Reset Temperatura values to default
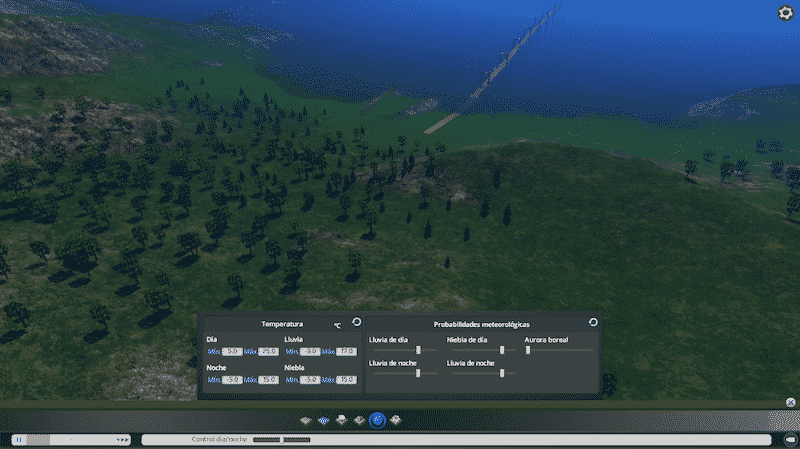This screenshot has height=449, width=800. pos(357,322)
